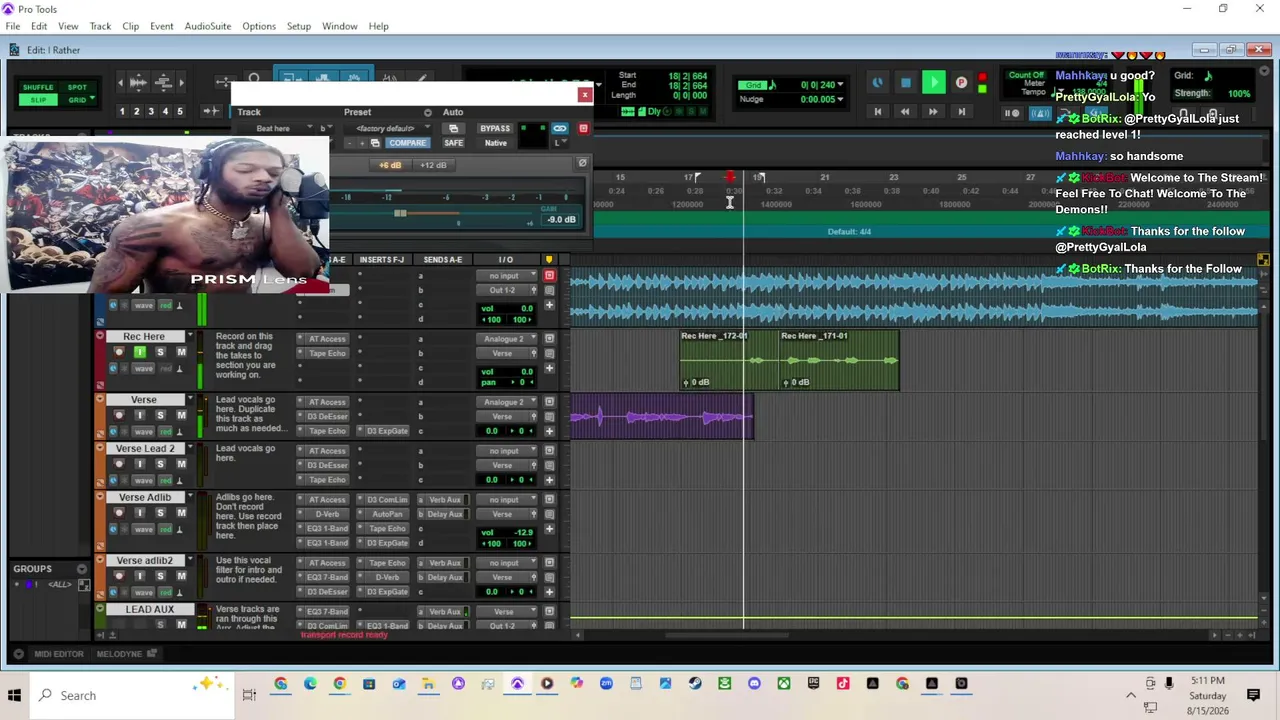Click horizontal zoom out arrow

pos(121,83)
